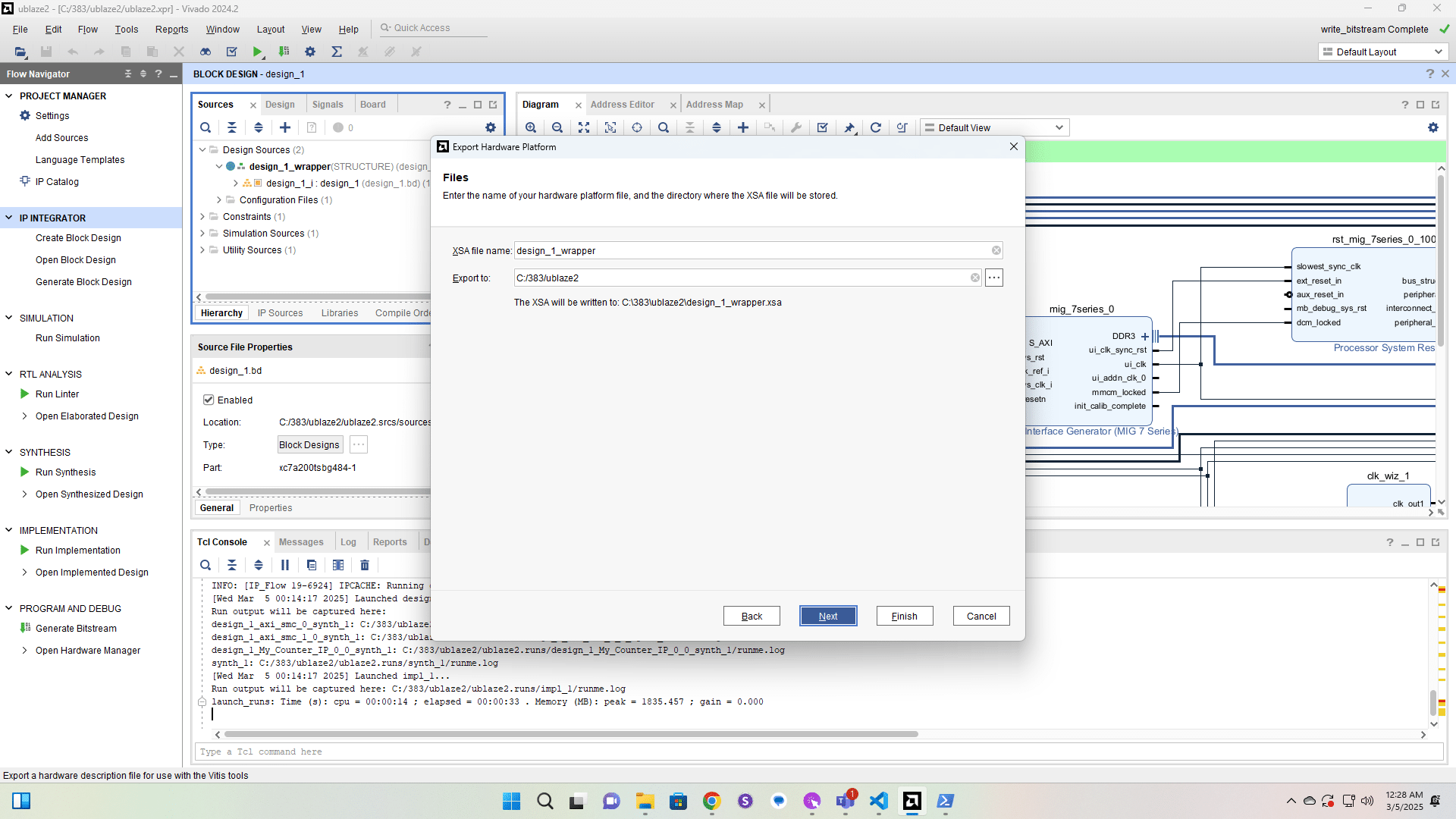
Task: Click Validate Design in the diagram toolbar
Action: pyautogui.click(x=823, y=127)
